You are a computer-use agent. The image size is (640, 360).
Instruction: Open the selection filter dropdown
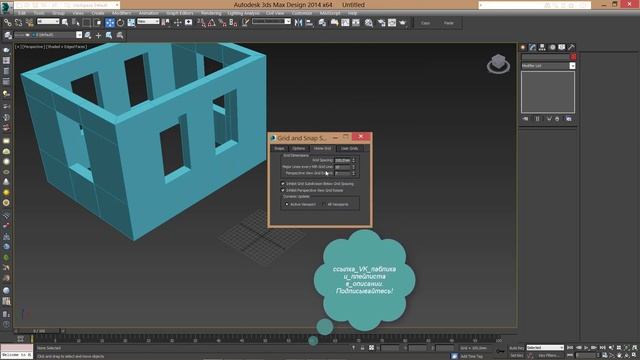coord(48,21)
